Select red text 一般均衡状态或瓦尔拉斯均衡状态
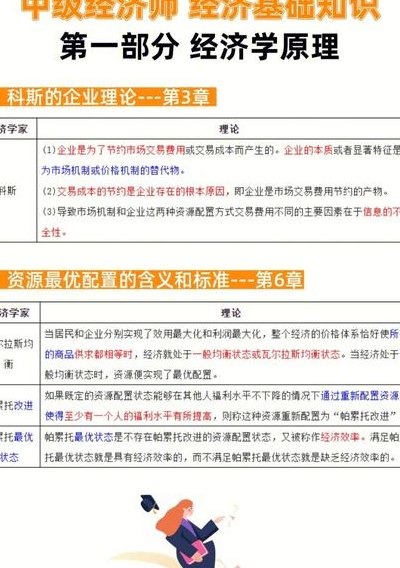 click(266, 354)
